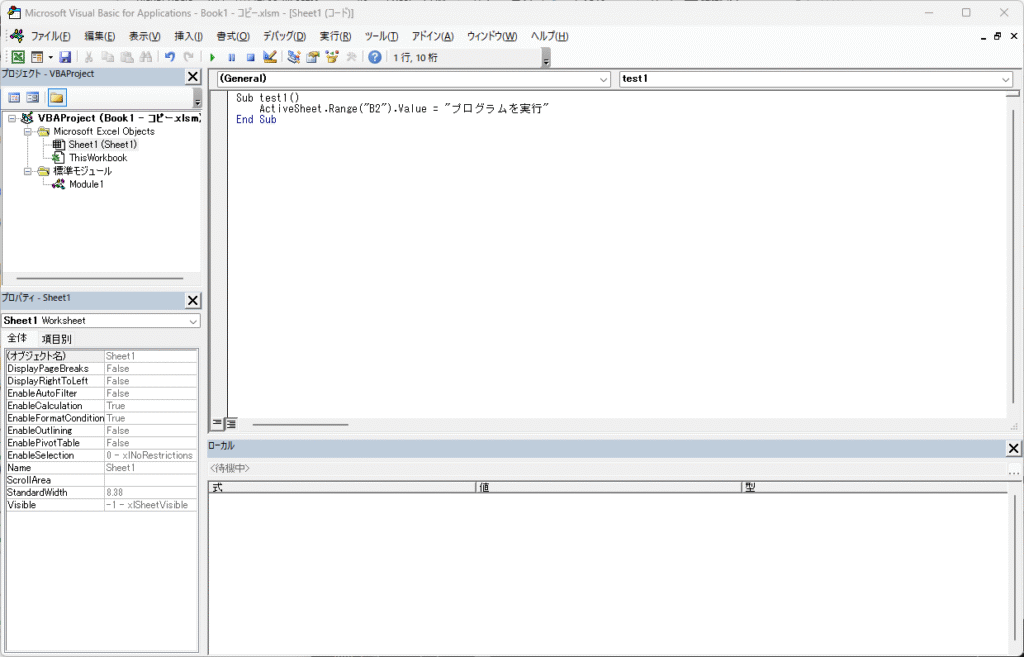Toggle Folders view in Project pane
The width and height of the screenshot is (1024, 657).
57,98
